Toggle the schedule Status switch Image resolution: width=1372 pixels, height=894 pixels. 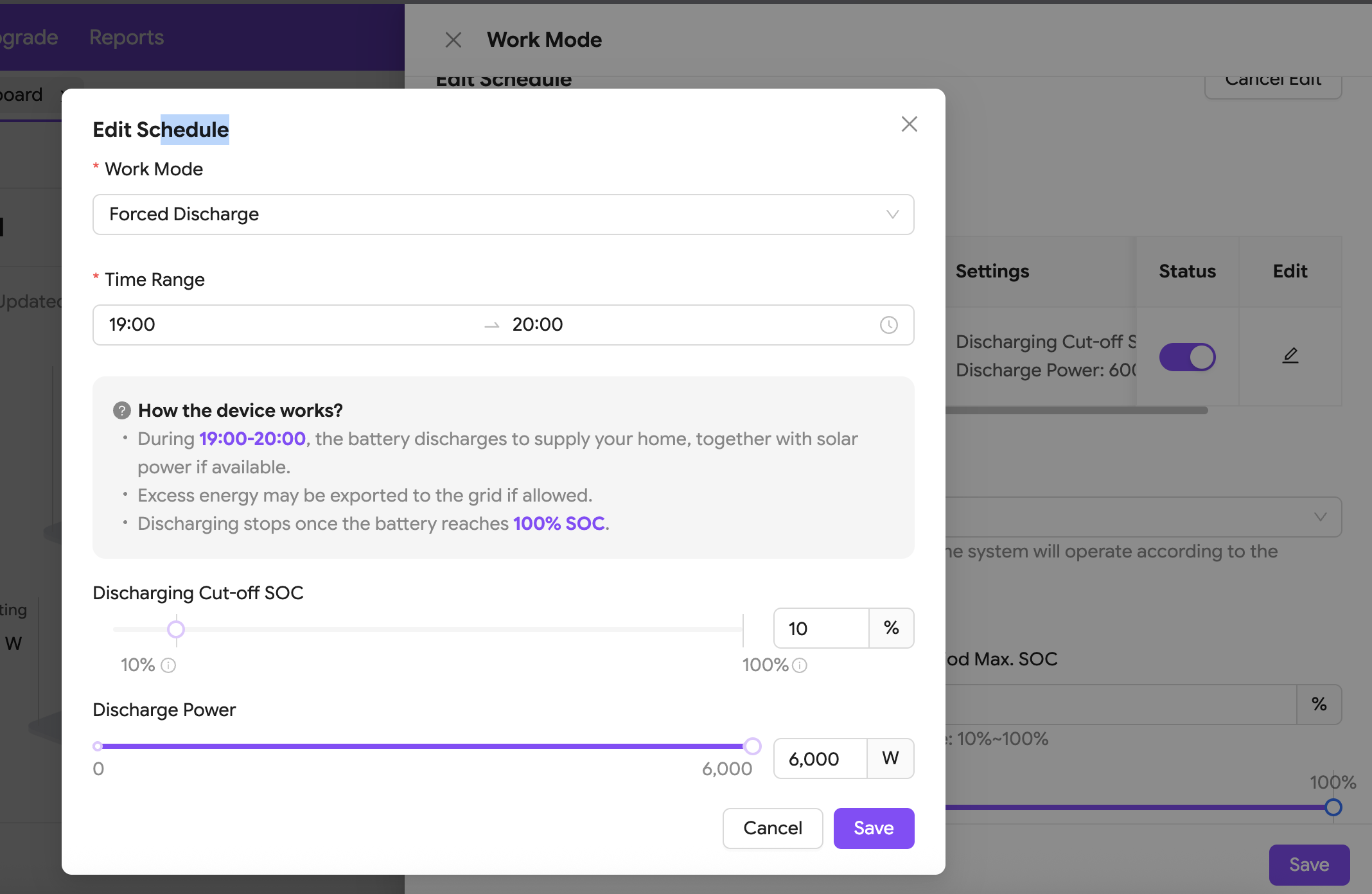[x=1187, y=357]
